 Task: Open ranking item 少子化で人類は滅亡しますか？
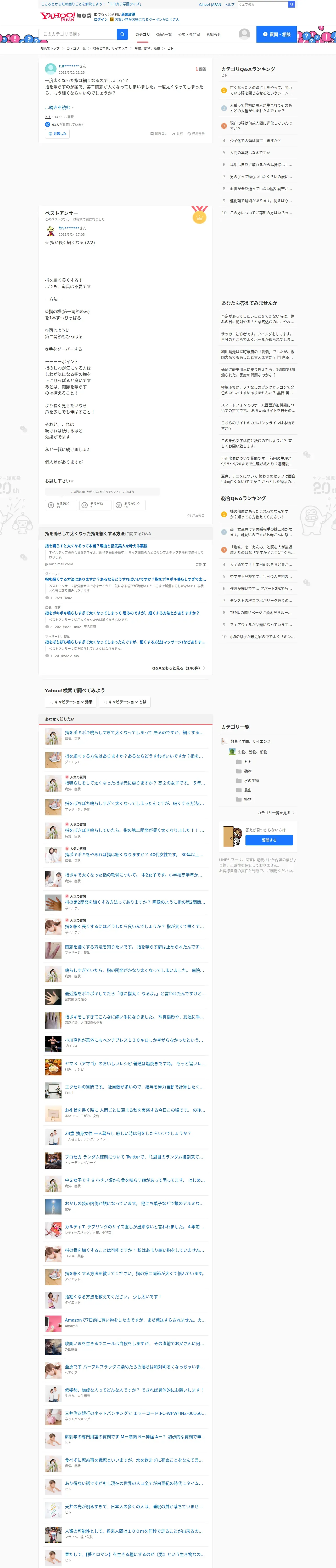[255, 141]
